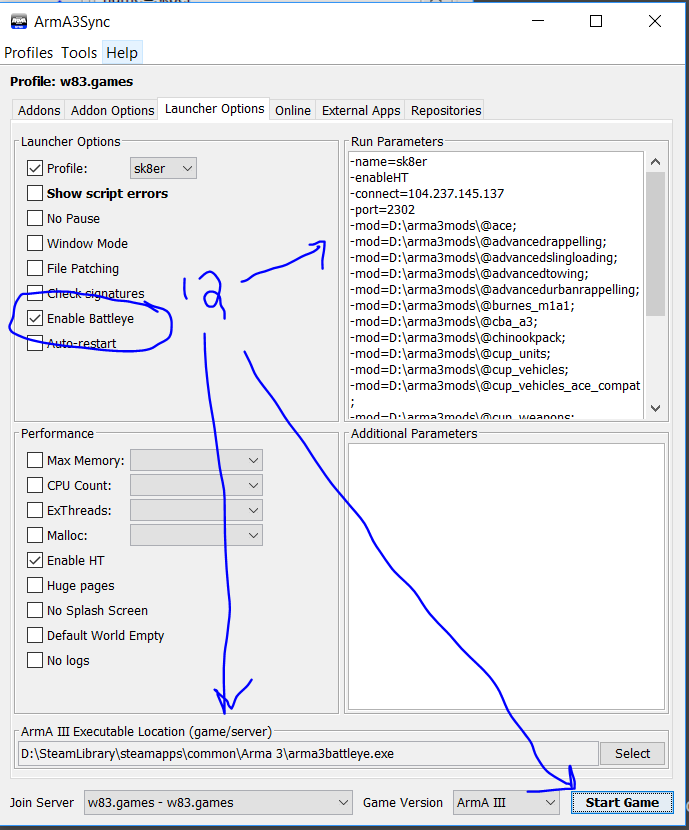Toggle Window Mode checkbox
The height and width of the screenshot is (830, 689).
click(x=35, y=243)
